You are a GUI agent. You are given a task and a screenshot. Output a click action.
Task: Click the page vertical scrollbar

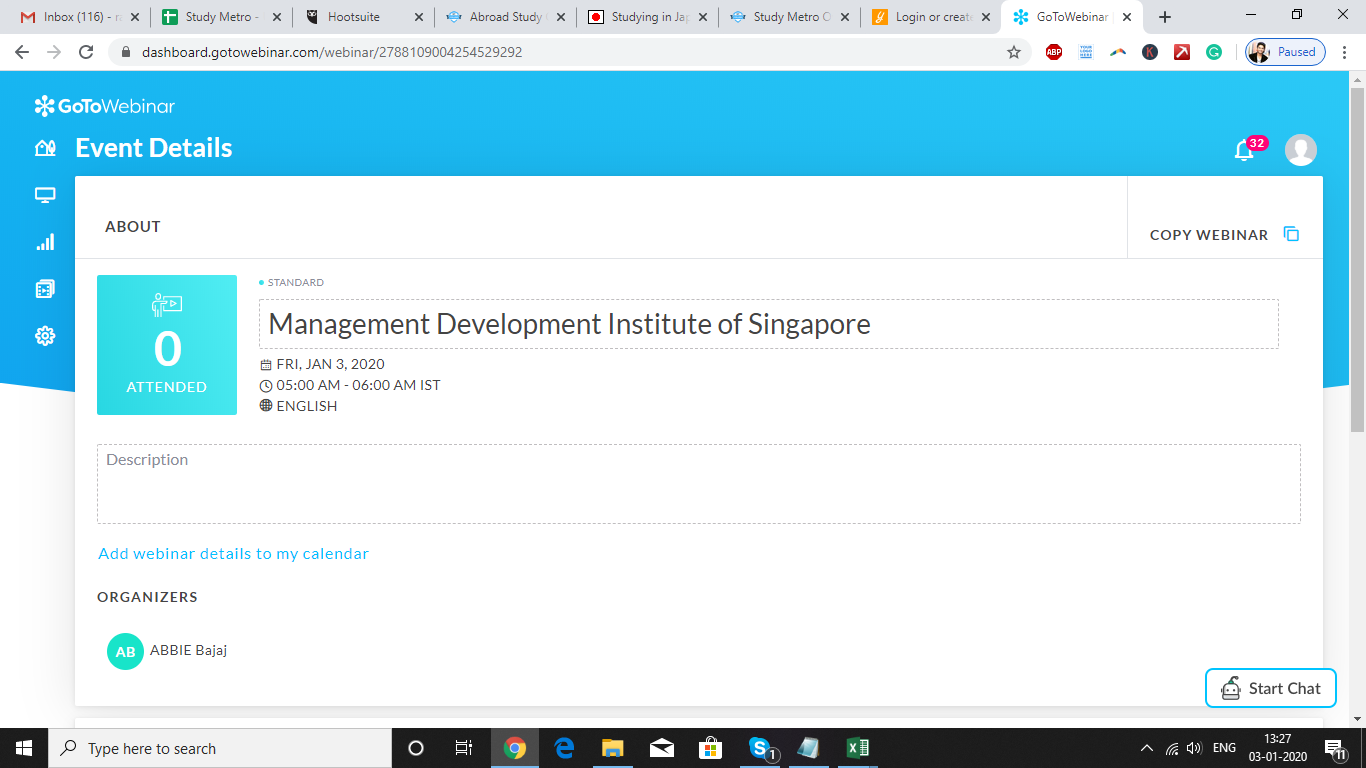pos(1357,258)
